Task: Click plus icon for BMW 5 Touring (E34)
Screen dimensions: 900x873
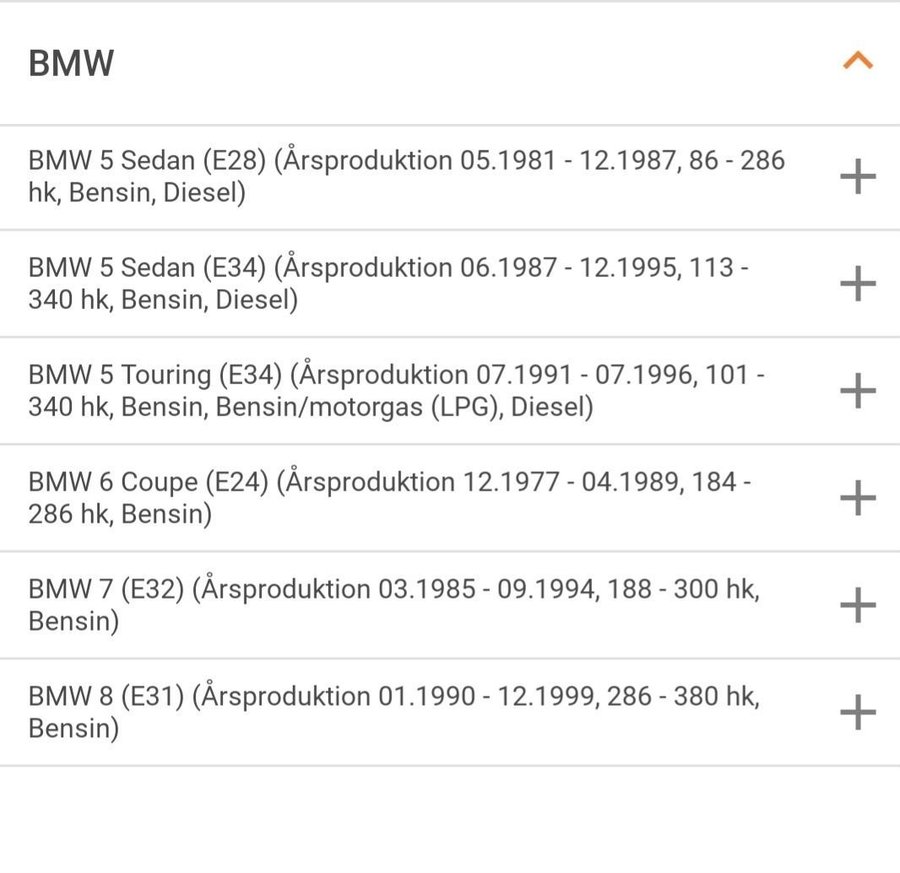Action: [857, 391]
